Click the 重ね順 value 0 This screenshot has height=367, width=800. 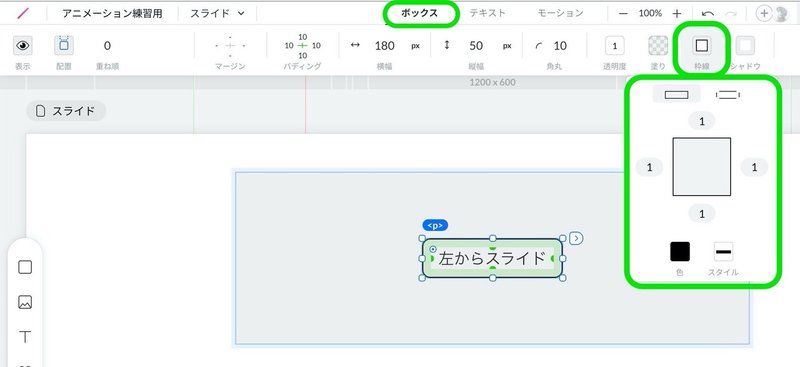[x=107, y=46]
